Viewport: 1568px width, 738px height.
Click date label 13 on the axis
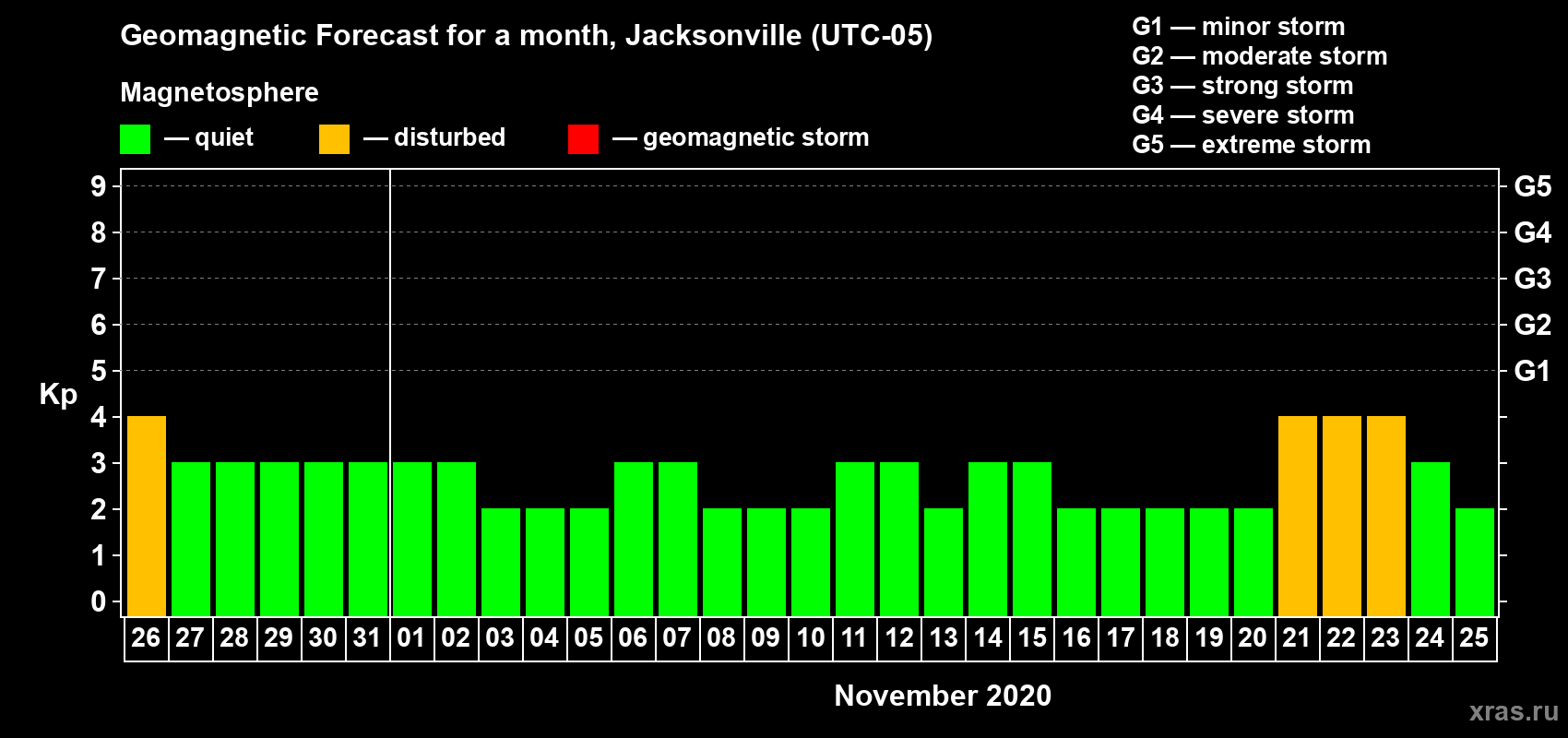(944, 637)
